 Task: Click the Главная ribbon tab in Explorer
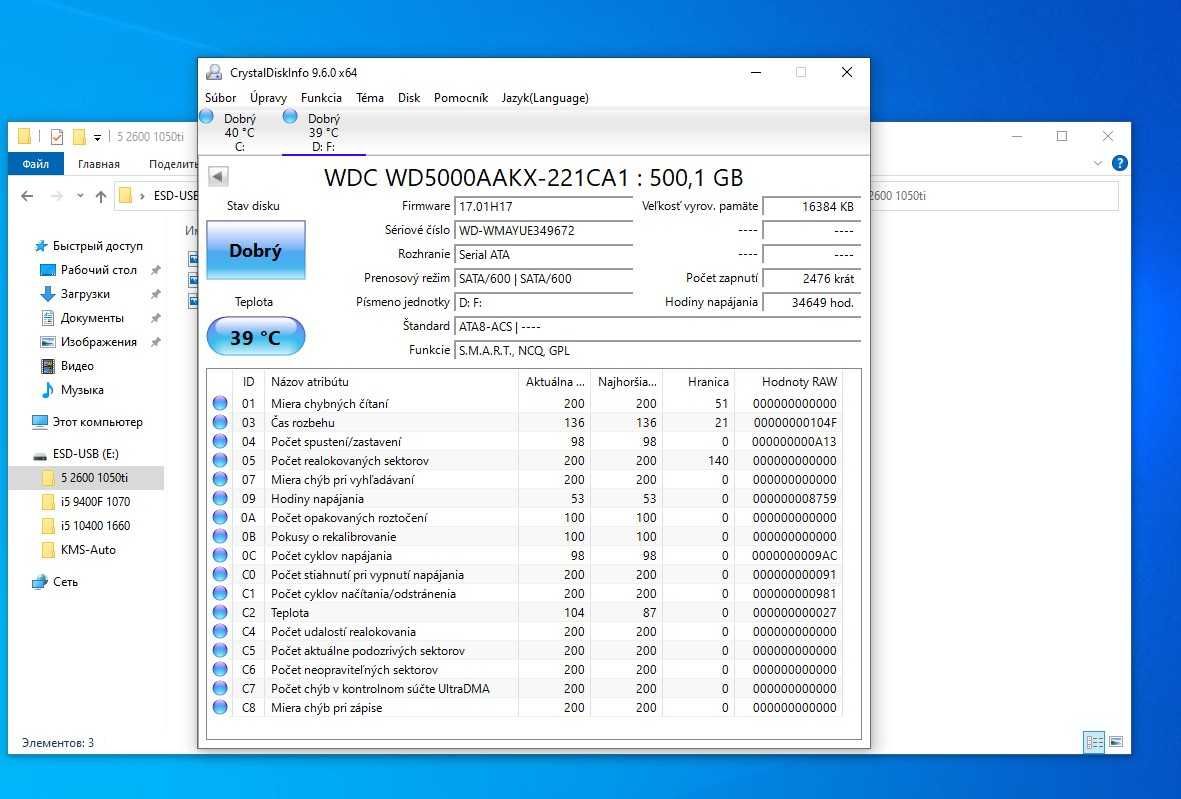99,163
